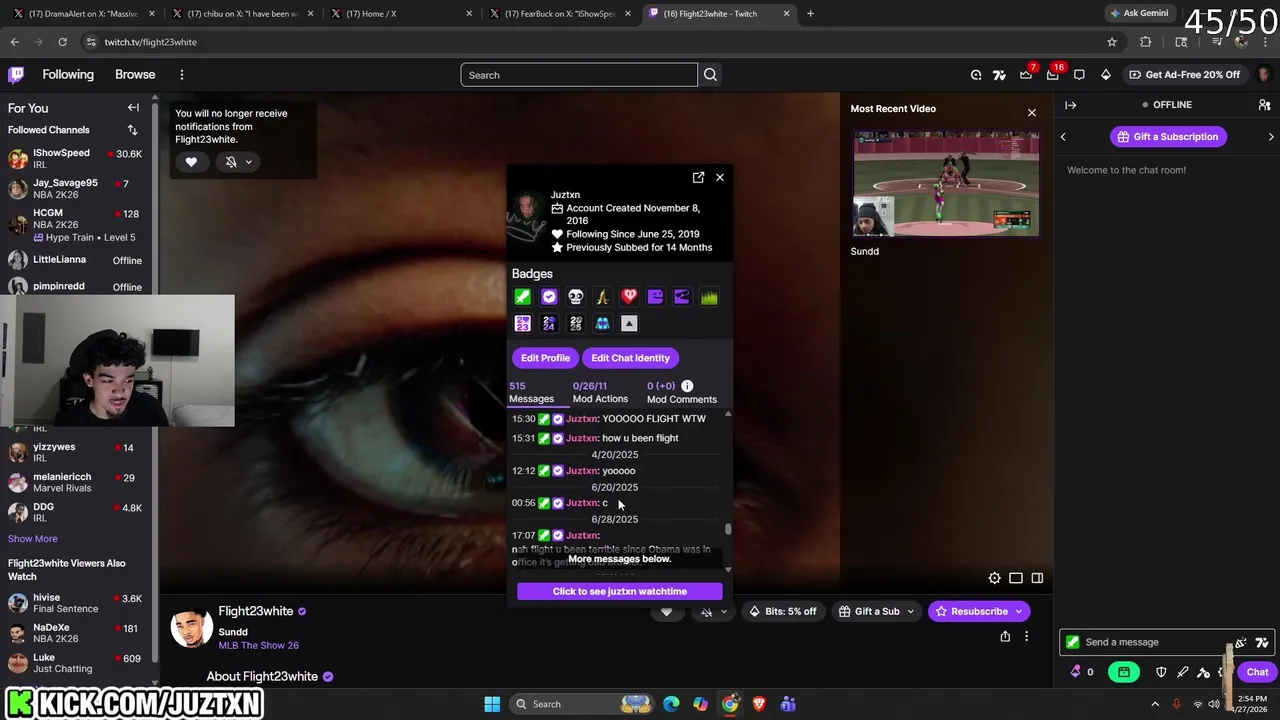Open the channel more options dots
The width and height of the screenshot is (1280, 720).
point(1026,636)
